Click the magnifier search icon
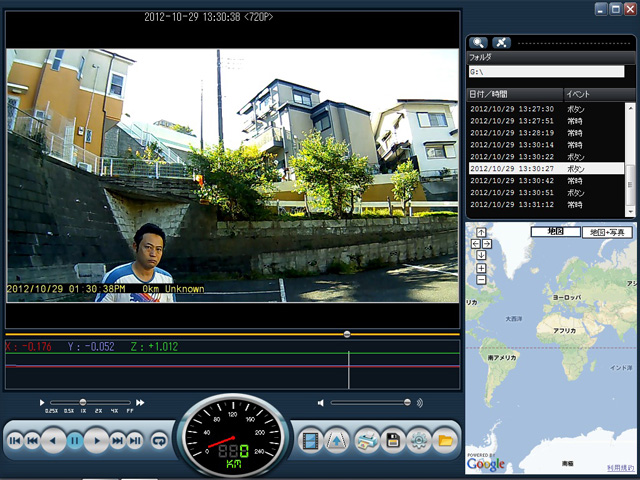The width and height of the screenshot is (640, 480). (479, 43)
